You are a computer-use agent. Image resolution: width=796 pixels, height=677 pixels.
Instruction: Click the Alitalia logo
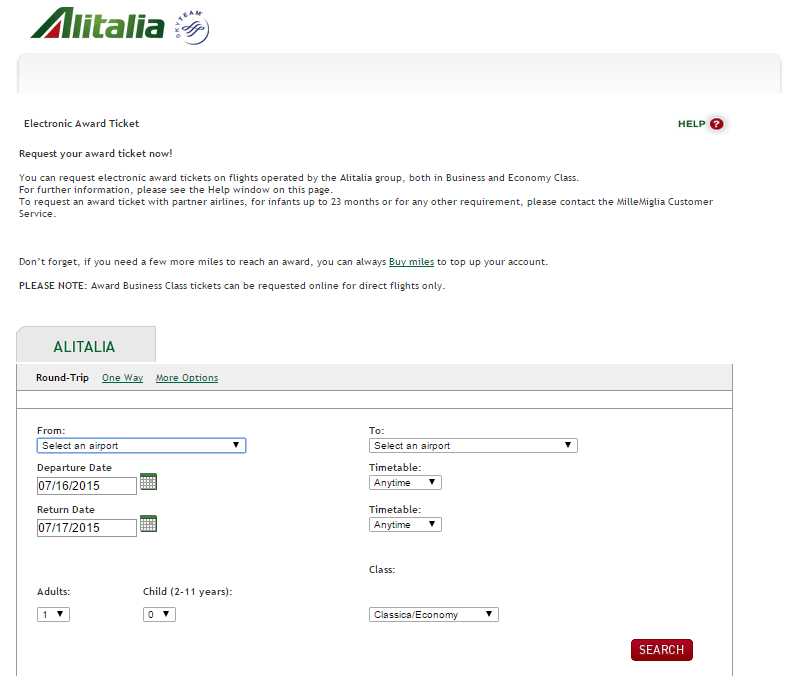coord(97,23)
